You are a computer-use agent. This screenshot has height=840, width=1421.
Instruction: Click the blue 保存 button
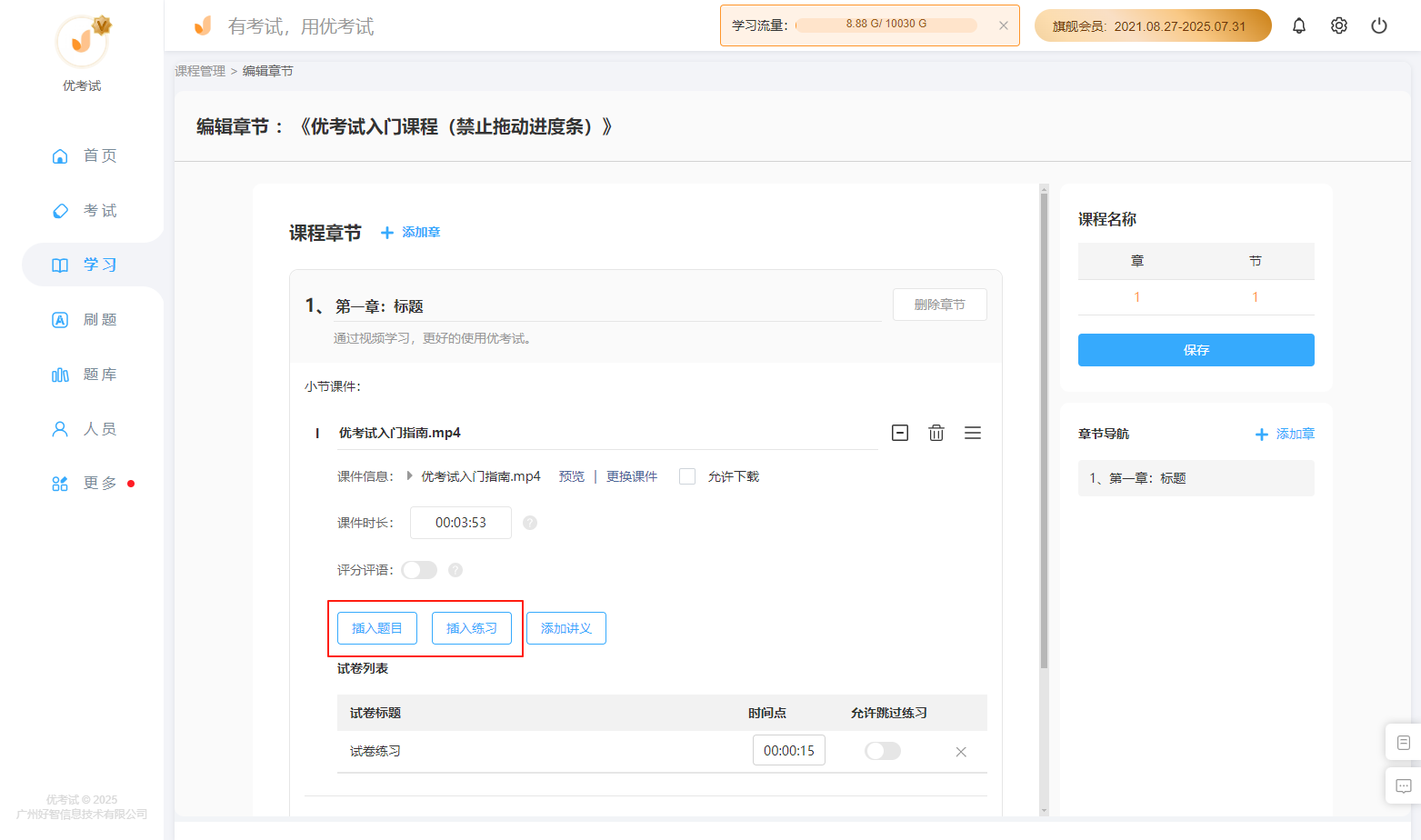1196,350
